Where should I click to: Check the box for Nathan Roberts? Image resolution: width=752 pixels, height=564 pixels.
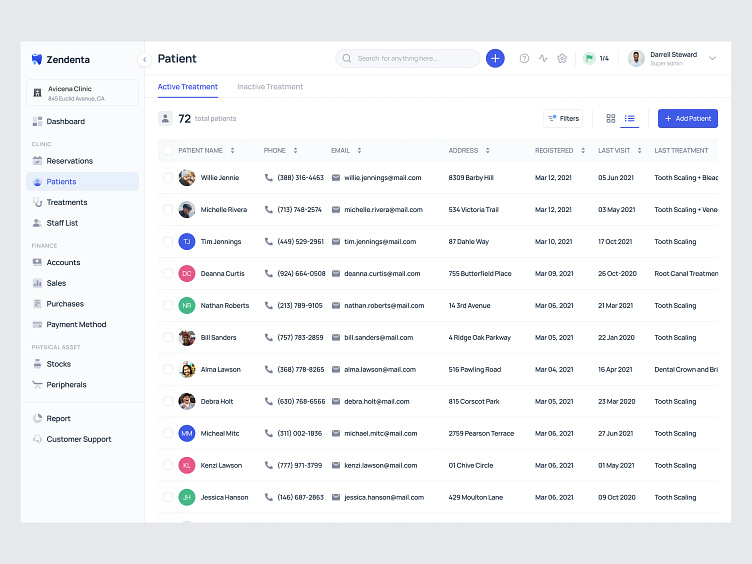[168, 306]
